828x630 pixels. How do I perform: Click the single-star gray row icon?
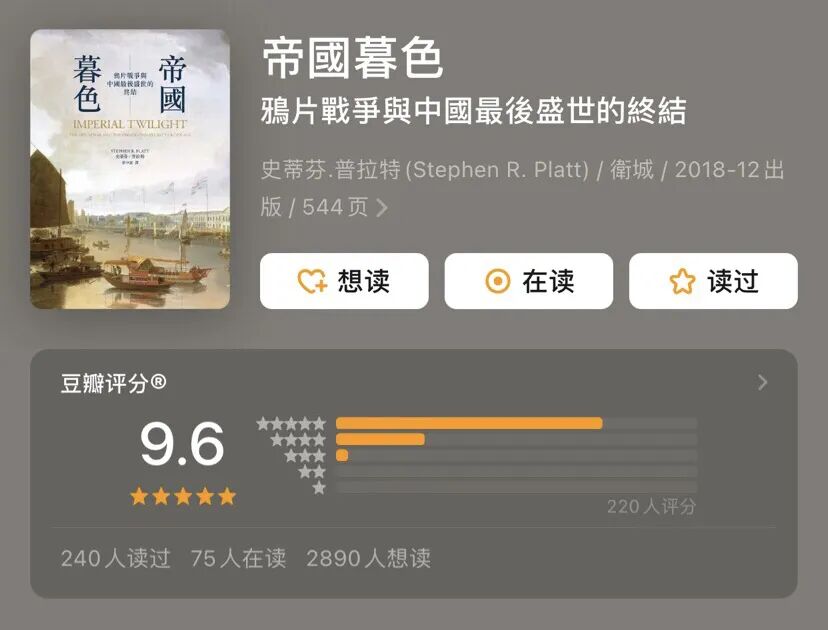tap(318, 487)
